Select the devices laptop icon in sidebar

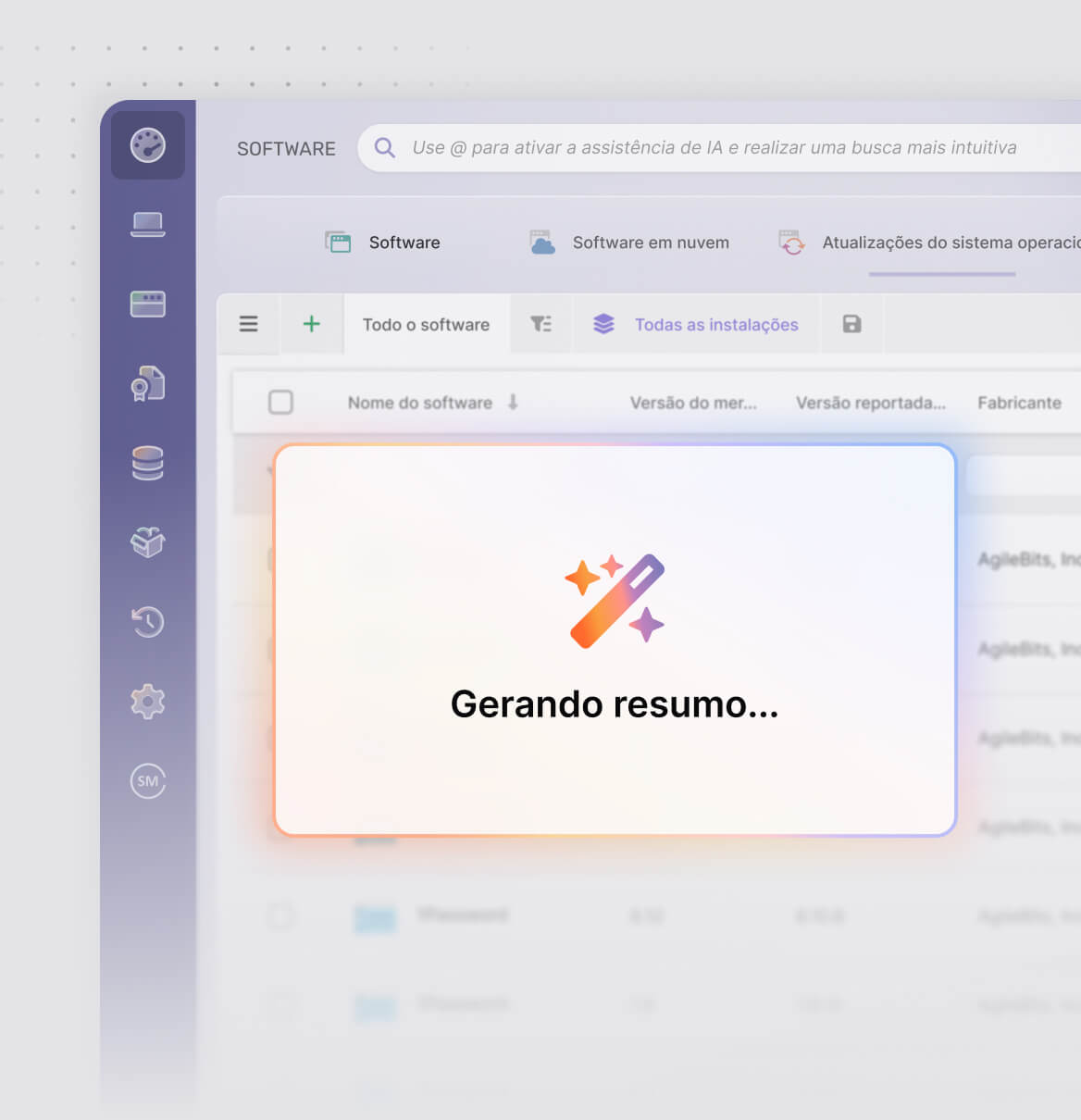(x=147, y=224)
